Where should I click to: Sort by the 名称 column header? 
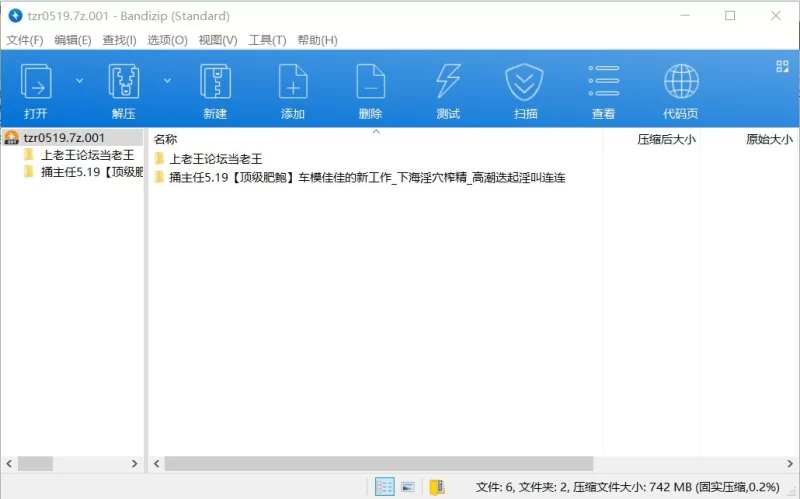coord(166,139)
